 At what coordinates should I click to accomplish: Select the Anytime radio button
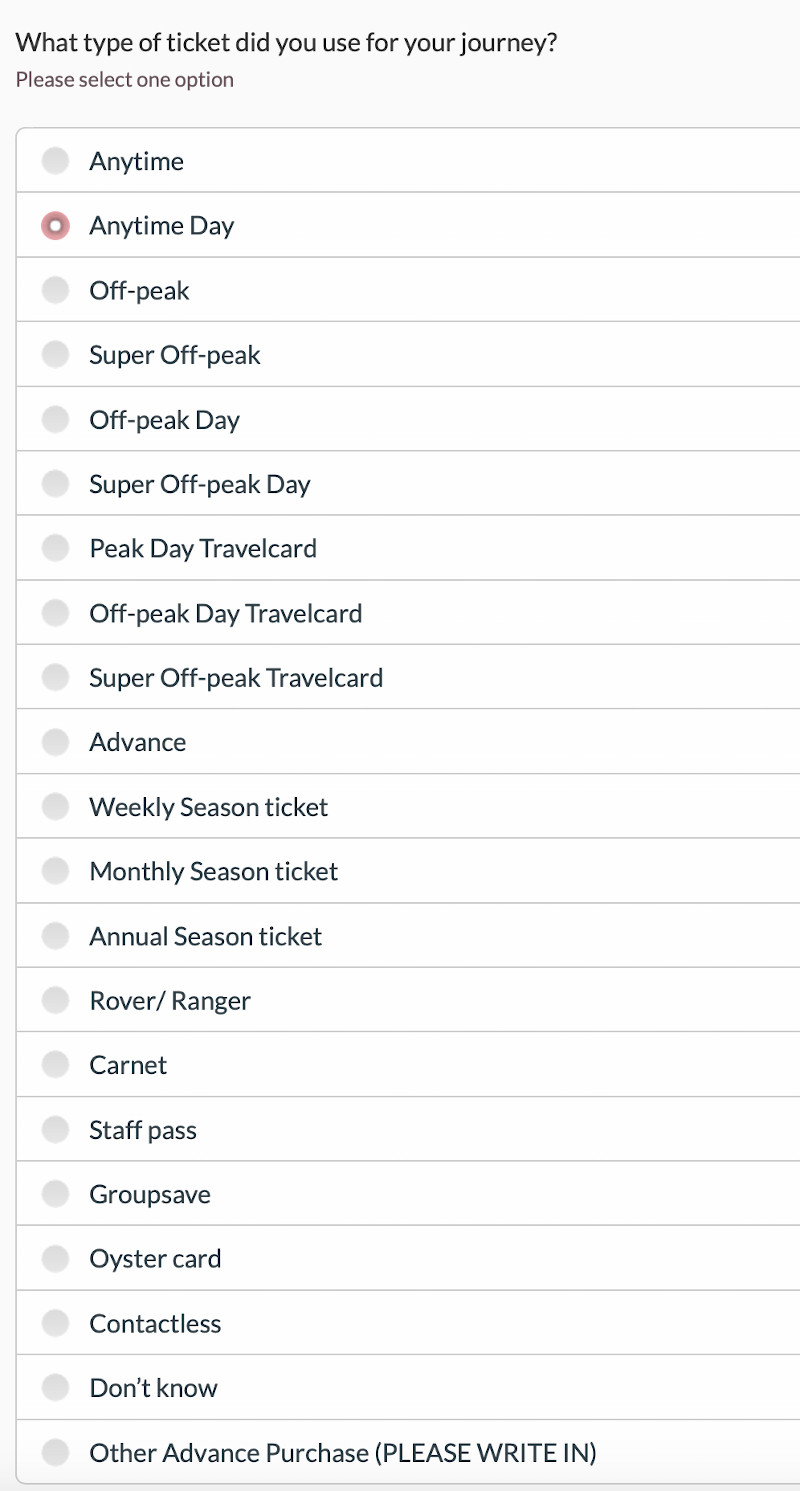[x=56, y=161]
